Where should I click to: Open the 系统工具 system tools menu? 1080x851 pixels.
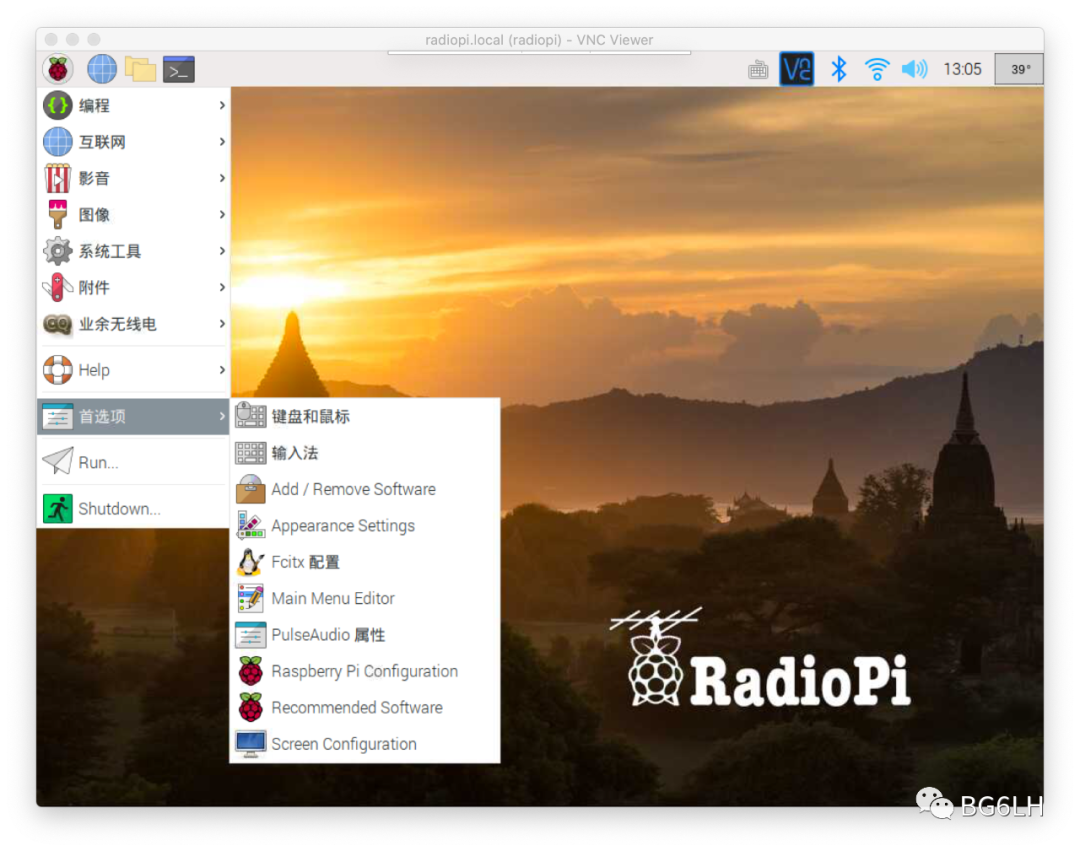134,251
